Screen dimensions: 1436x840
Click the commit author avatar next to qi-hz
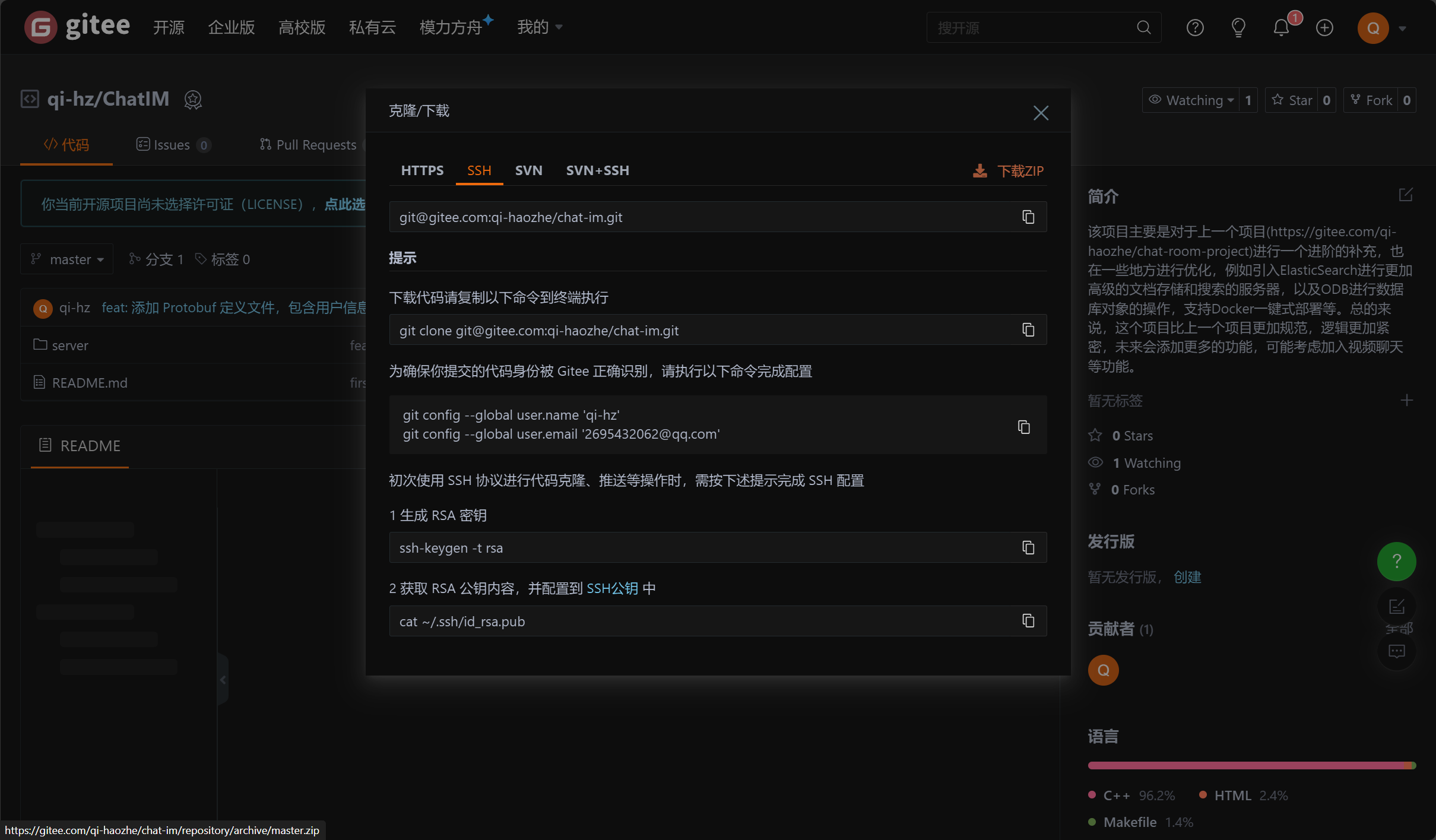tap(43, 308)
